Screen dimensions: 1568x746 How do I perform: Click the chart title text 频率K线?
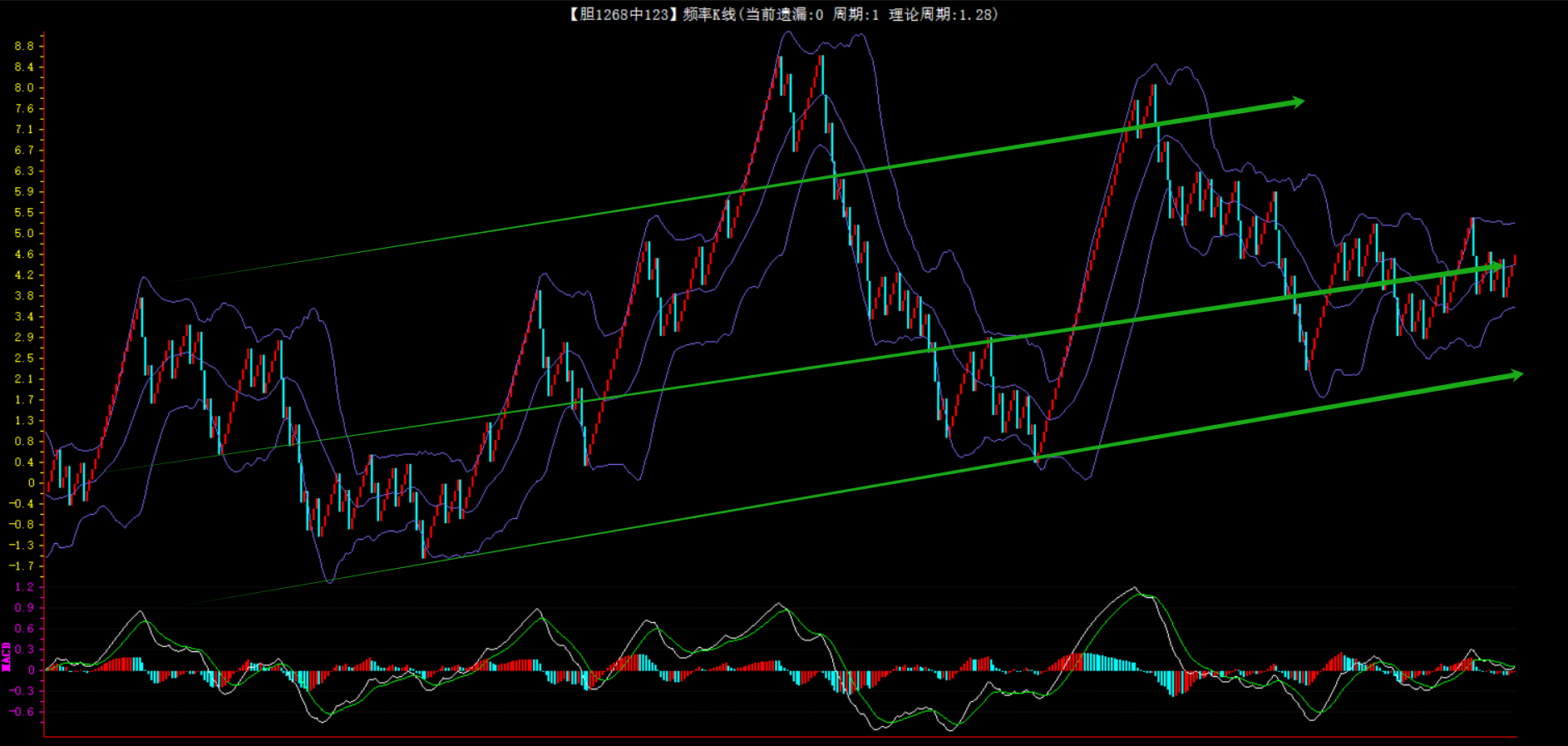tap(709, 14)
